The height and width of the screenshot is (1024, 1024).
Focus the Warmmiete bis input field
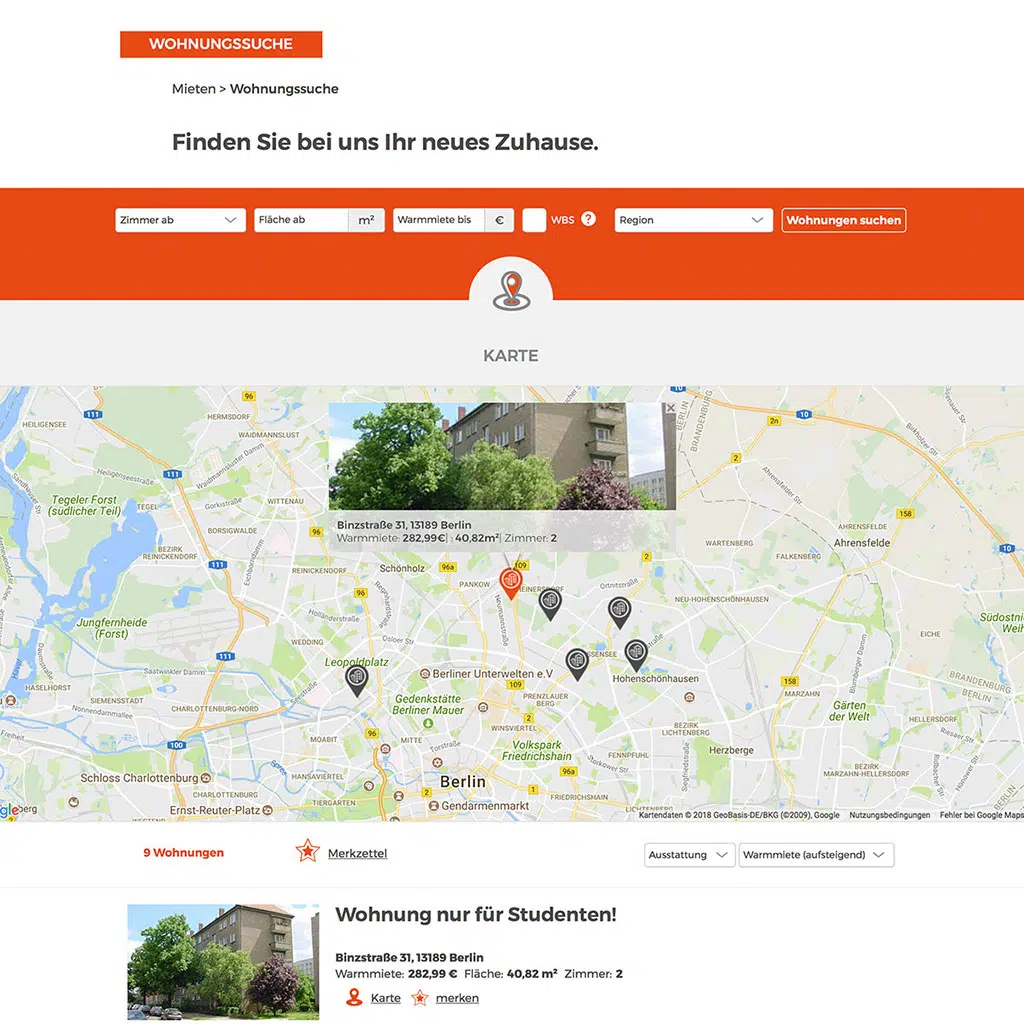click(440, 220)
